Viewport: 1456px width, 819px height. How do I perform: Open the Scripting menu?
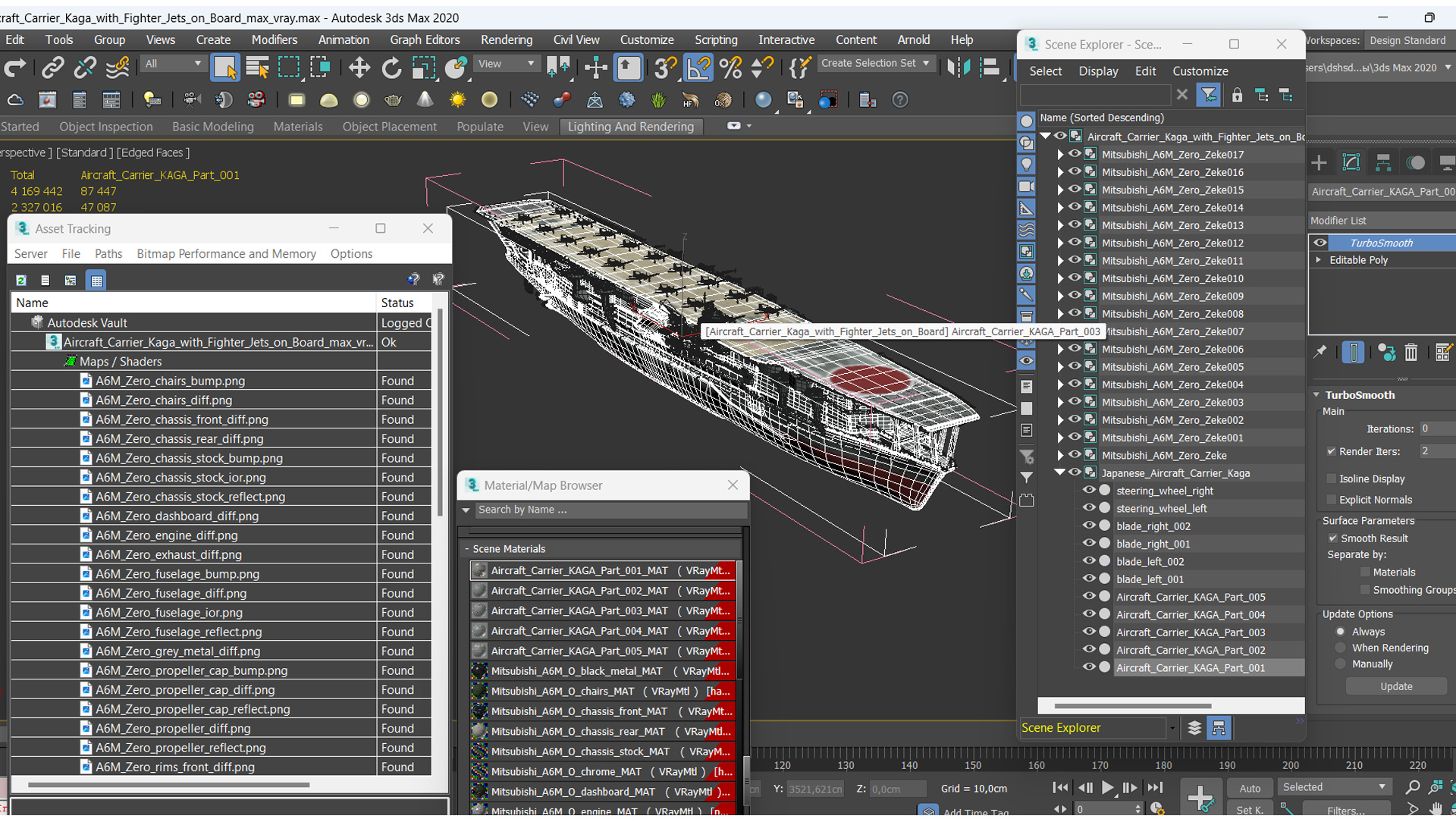(x=716, y=39)
